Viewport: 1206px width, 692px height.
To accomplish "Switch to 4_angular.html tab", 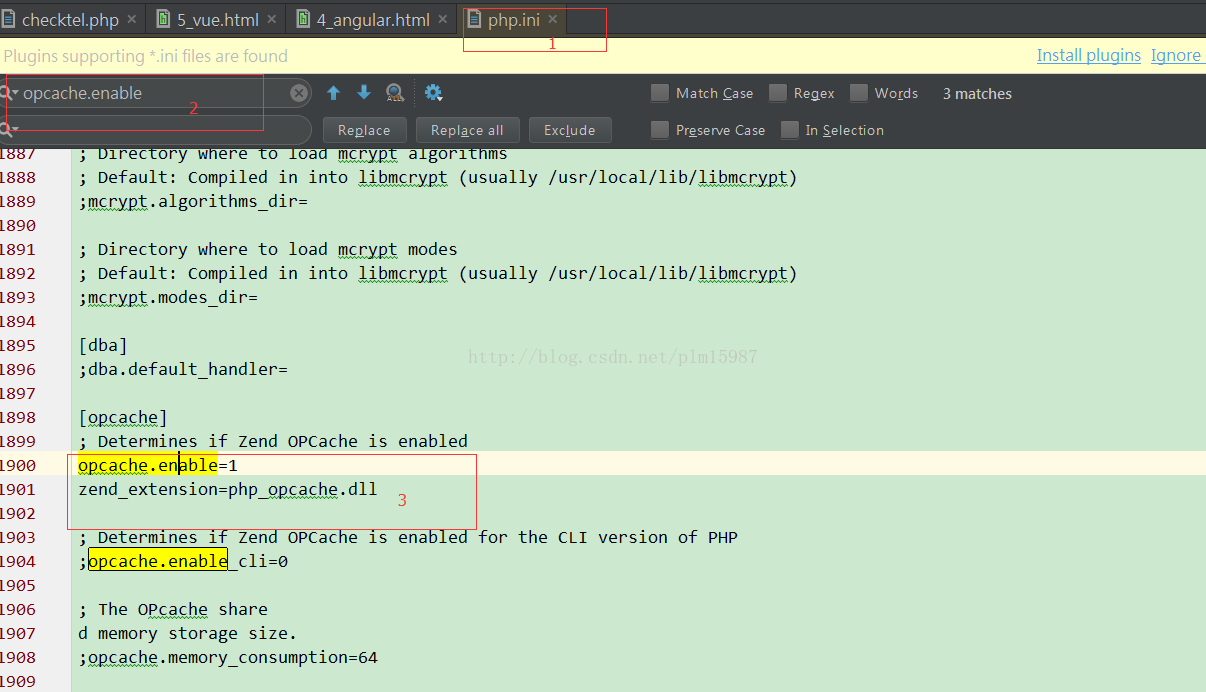I will pos(372,19).
